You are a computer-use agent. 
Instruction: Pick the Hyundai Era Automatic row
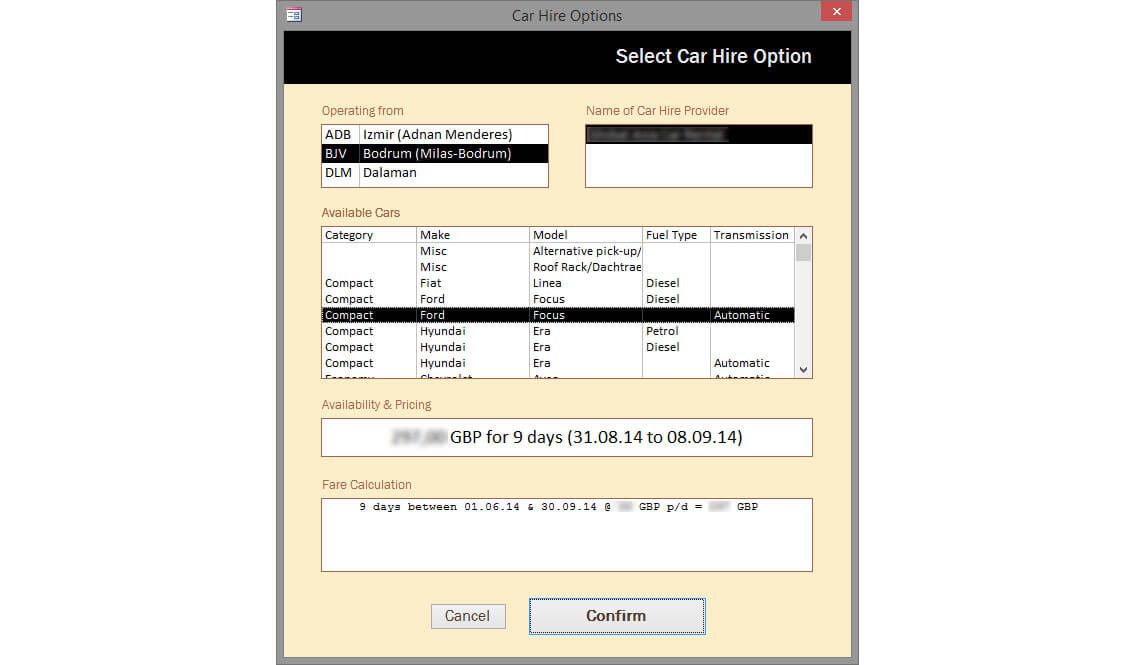(557, 363)
